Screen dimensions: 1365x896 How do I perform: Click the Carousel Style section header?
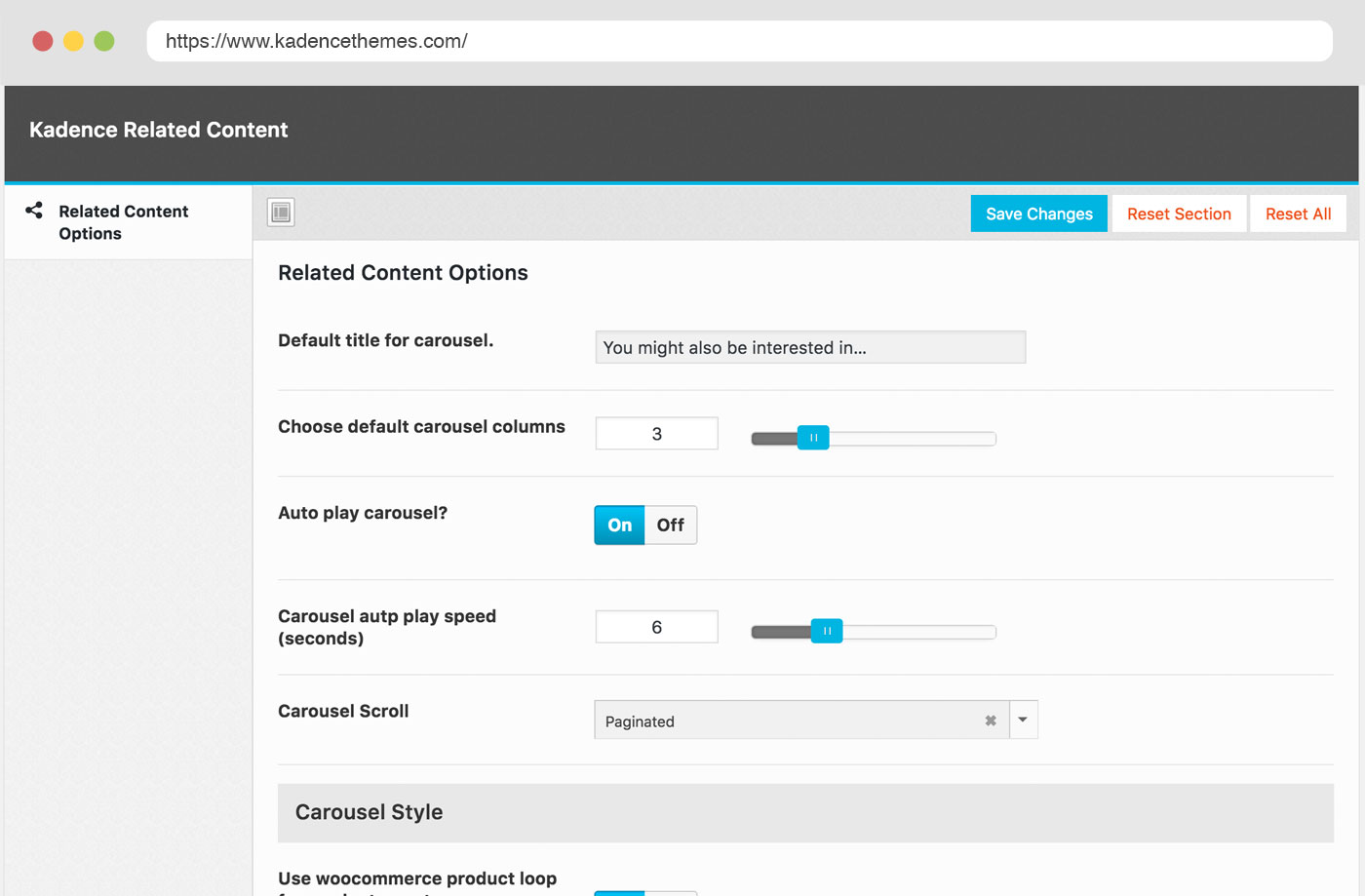click(x=805, y=813)
